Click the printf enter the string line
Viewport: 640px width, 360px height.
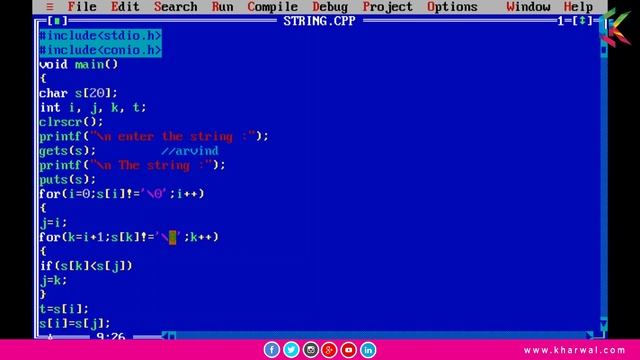click(154, 136)
